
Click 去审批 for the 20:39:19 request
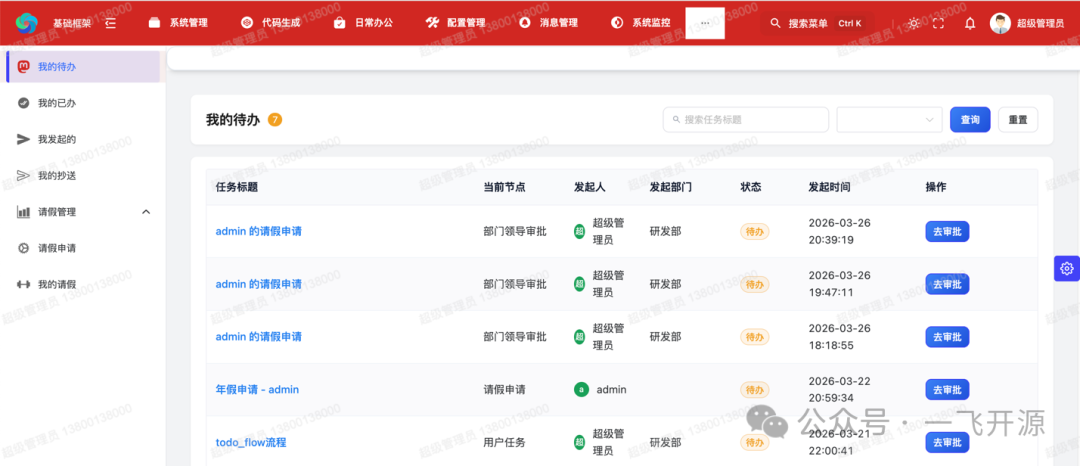pos(947,232)
